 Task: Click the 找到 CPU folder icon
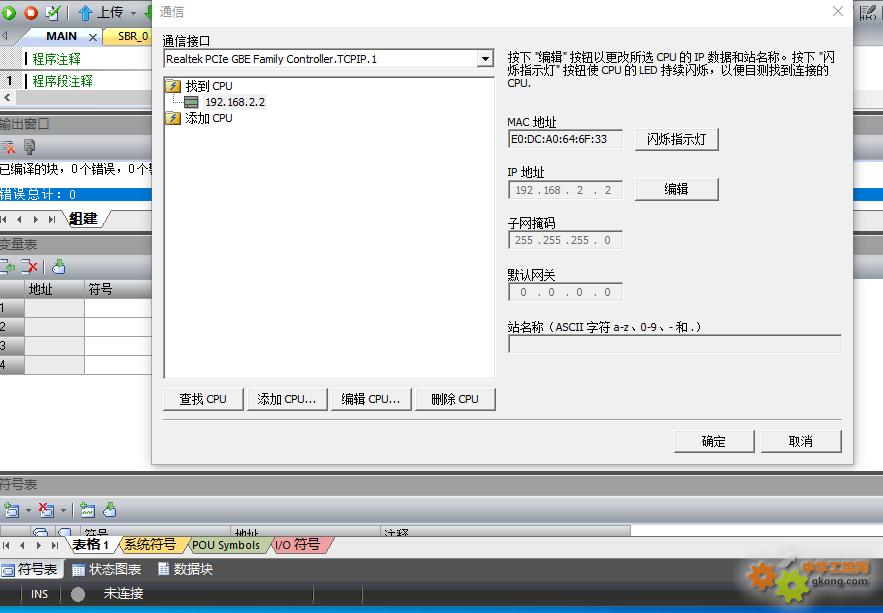click(173, 86)
